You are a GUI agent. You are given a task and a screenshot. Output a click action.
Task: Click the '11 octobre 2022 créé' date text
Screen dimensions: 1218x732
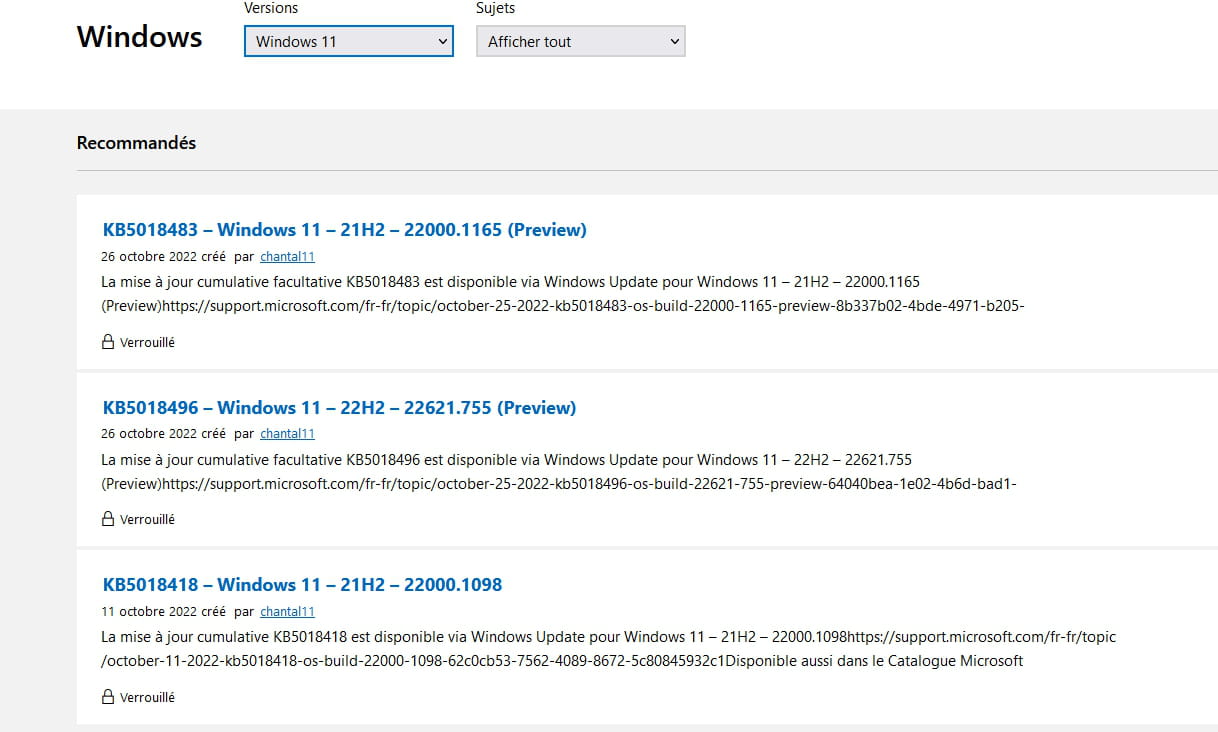tap(163, 612)
